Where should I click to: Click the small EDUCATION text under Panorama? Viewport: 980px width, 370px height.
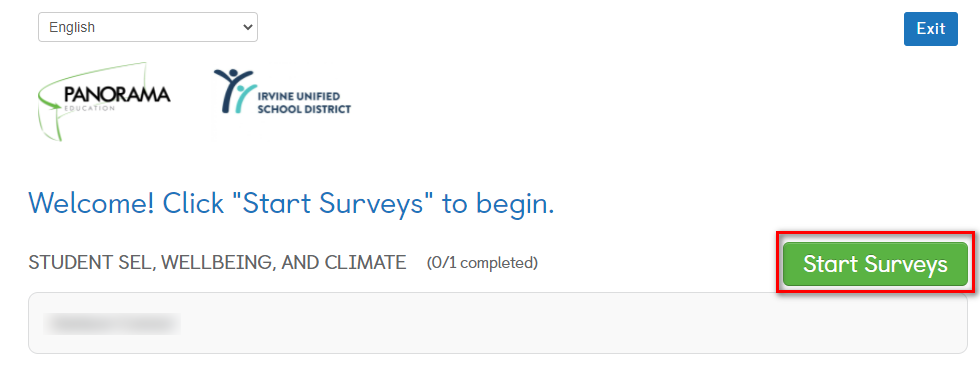pyautogui.click(x=89, y=108)
